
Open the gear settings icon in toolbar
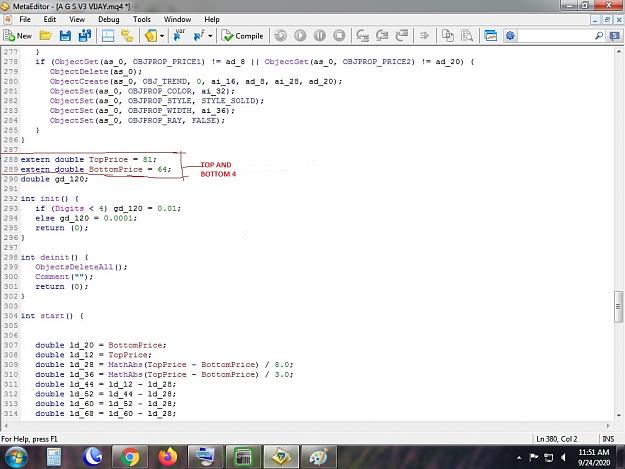(510, 36)
